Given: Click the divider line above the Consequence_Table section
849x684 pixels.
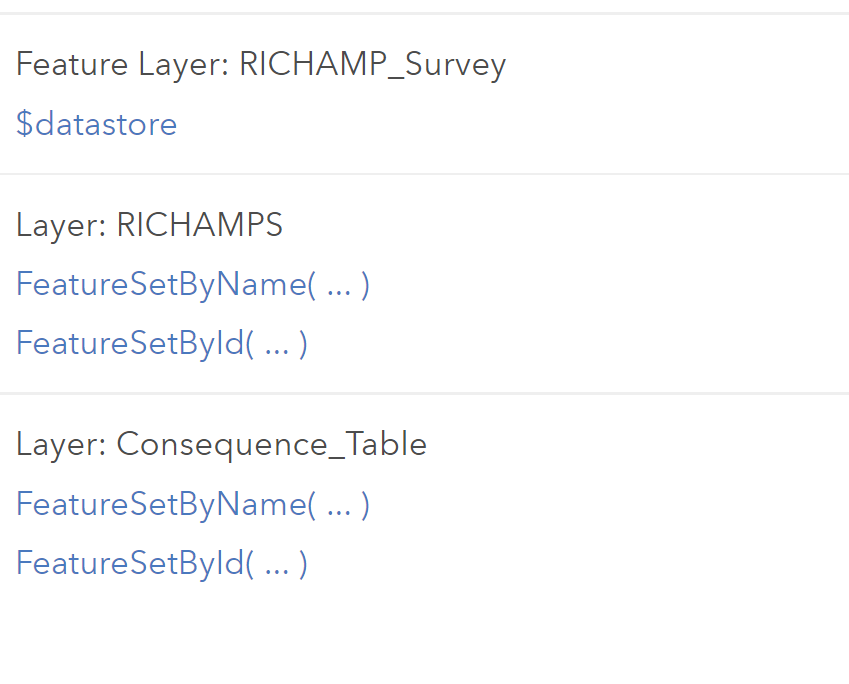Looking at the screenshot, I should pyautogui.click(x=424, y=393).
